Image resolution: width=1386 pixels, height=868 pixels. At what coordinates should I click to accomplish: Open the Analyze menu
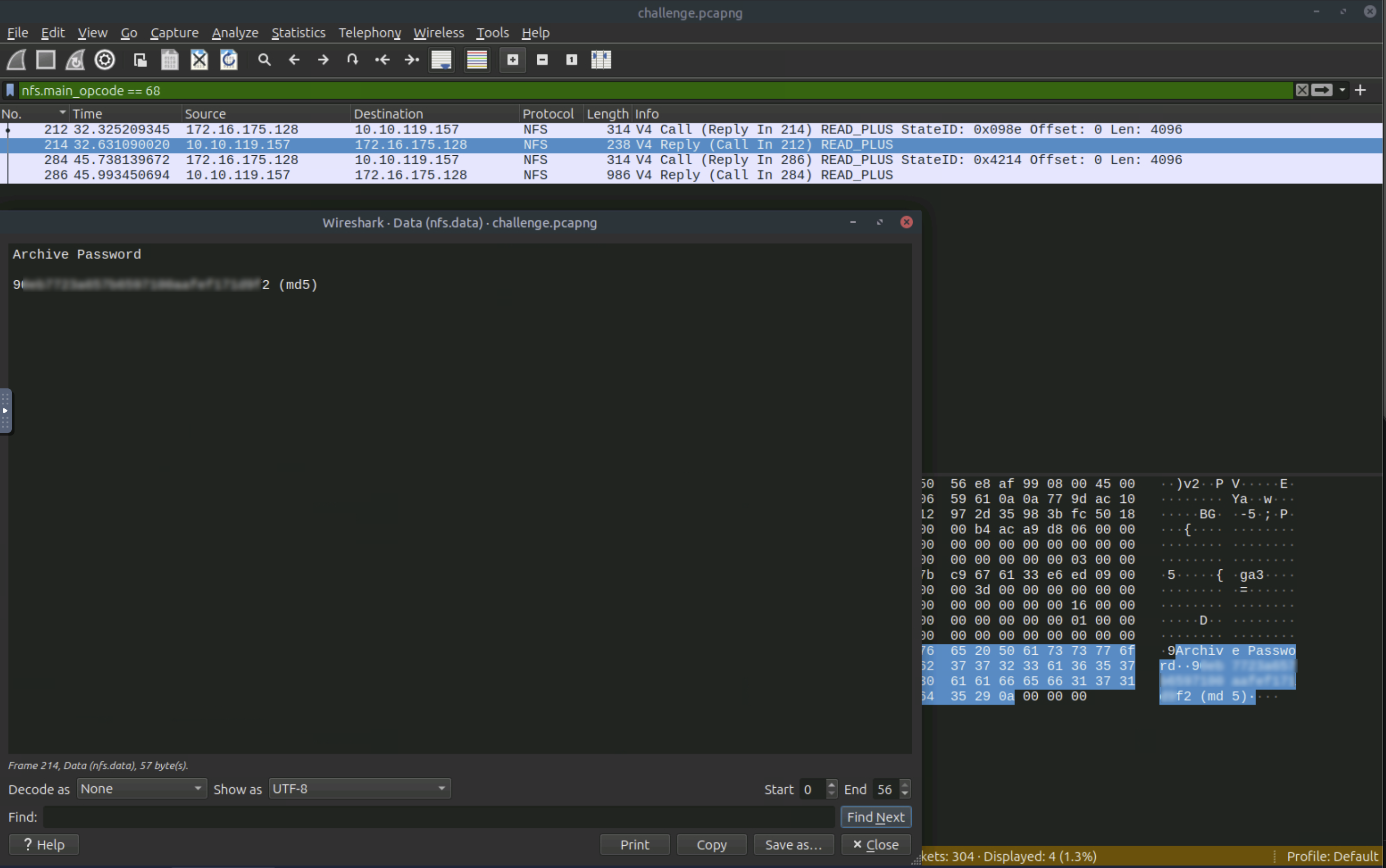pyautogui.click(x=235, y=33)
